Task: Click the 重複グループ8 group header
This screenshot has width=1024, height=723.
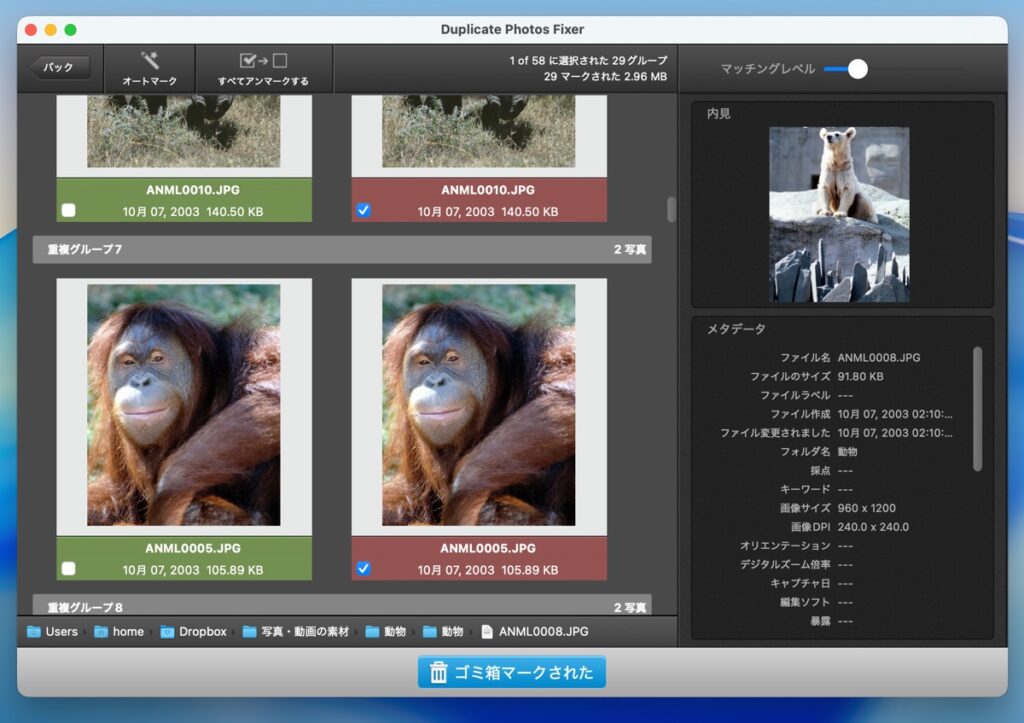Action: click(342, 606)
